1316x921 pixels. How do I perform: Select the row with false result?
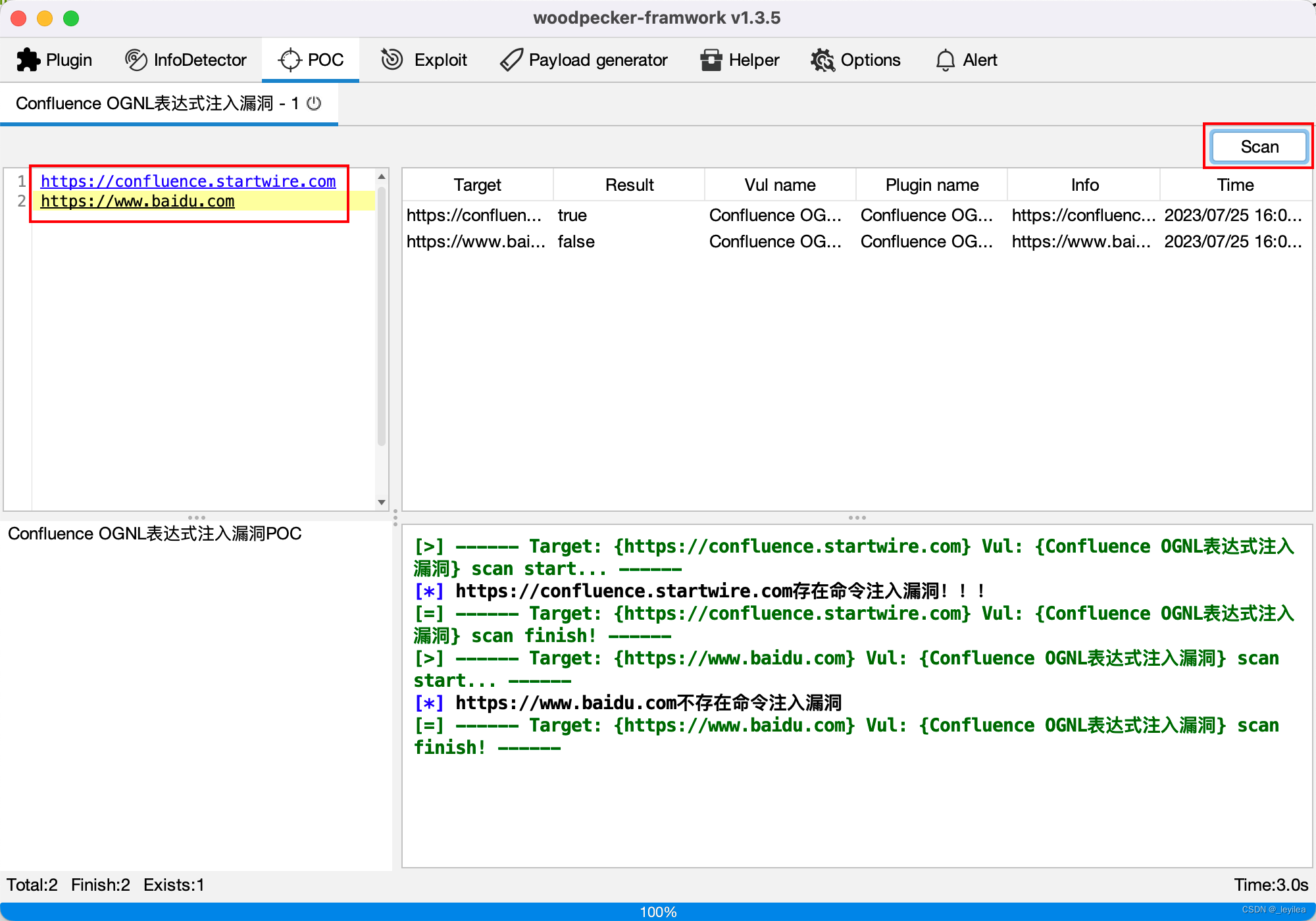[x=576, y=241]
